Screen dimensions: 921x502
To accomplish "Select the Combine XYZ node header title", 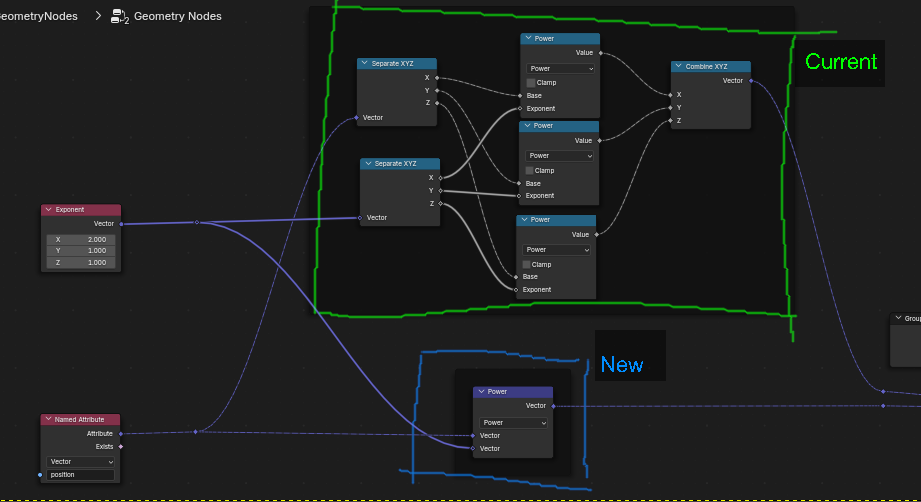I will coord(707,66).
